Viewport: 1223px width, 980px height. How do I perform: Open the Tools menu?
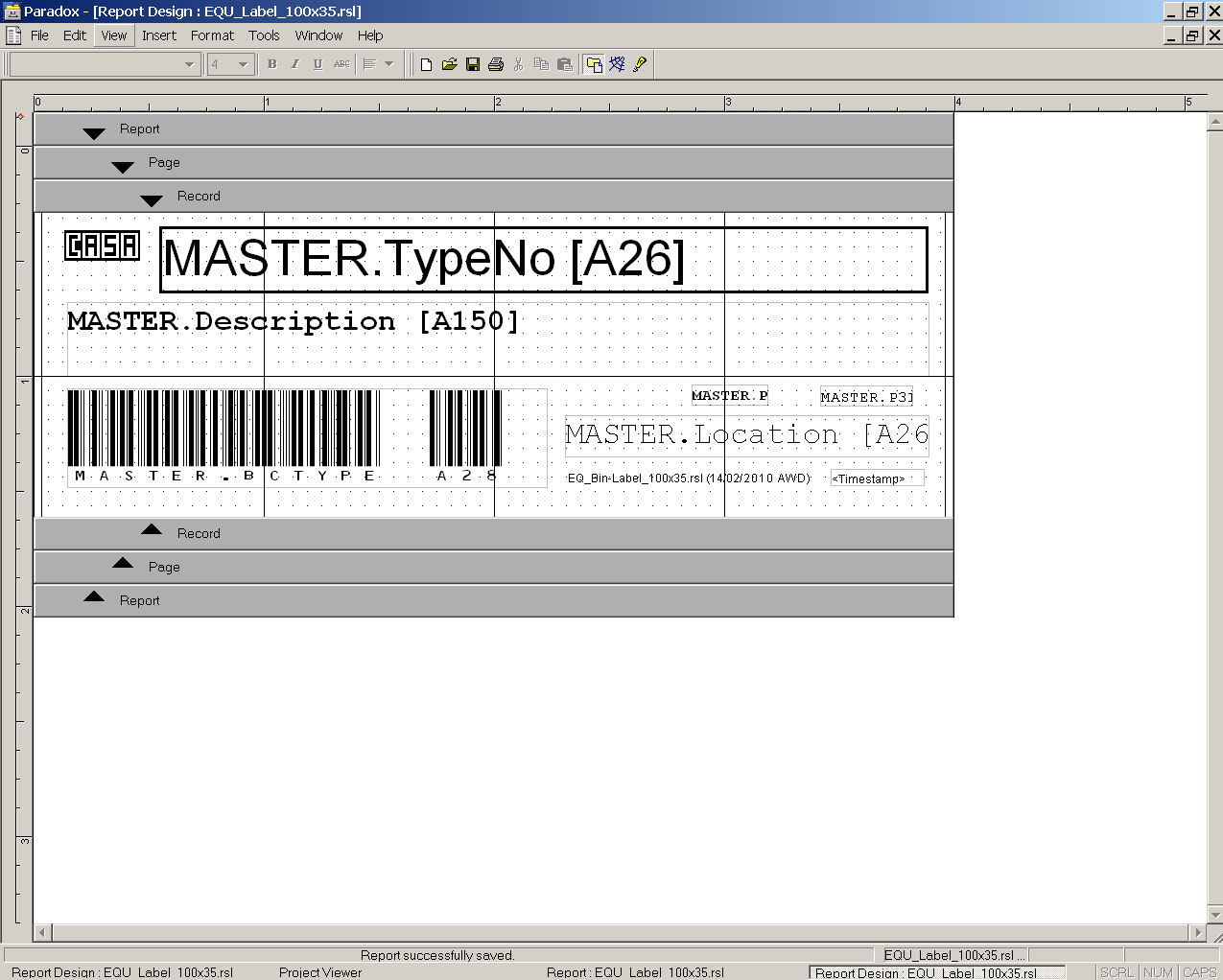[x=264, y=35]
